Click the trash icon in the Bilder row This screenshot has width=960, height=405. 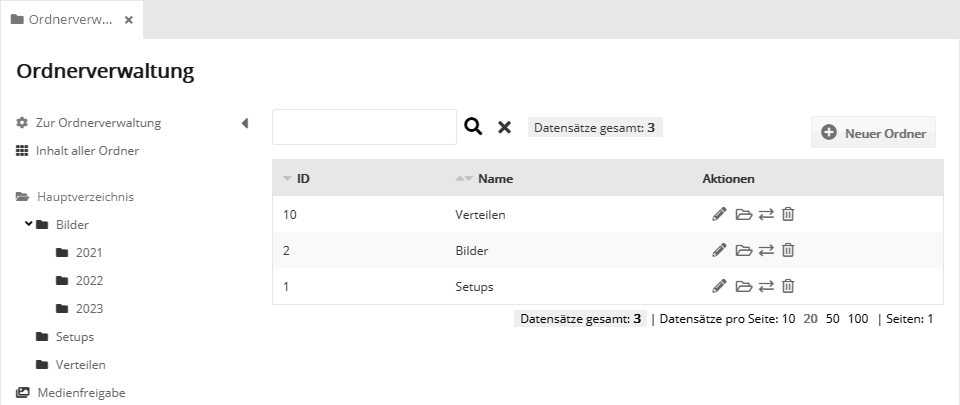pos(788,250)
